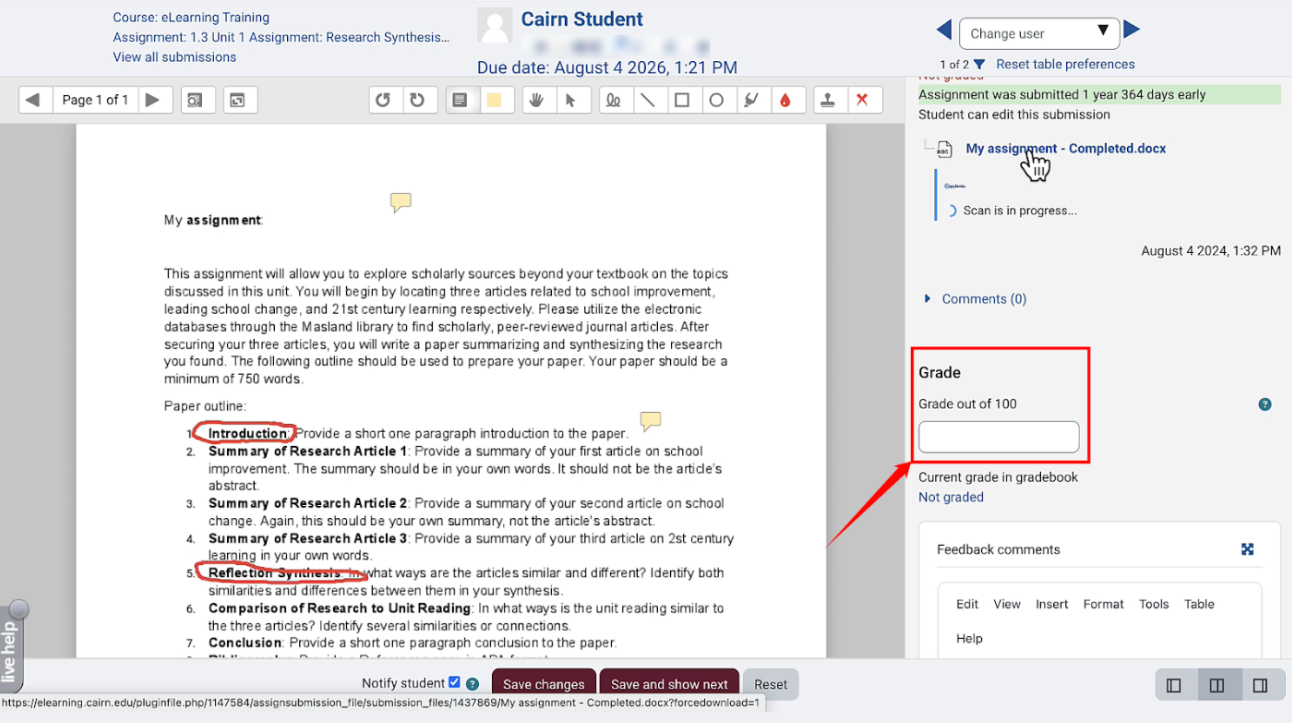This screenshot has width=1292, height=723.
Task: Open the 1.3 Unit 1 Assignment link
Action: click(281, 37)
